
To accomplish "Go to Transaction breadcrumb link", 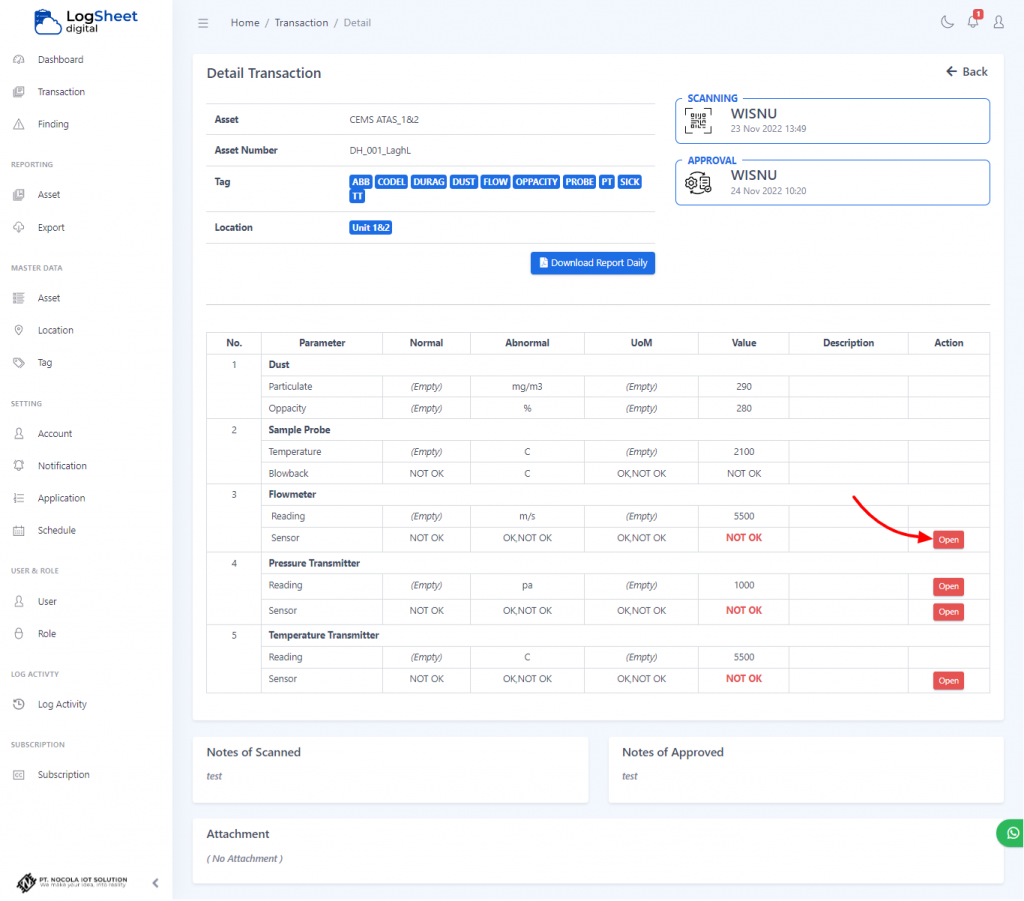I will (302, 22).
